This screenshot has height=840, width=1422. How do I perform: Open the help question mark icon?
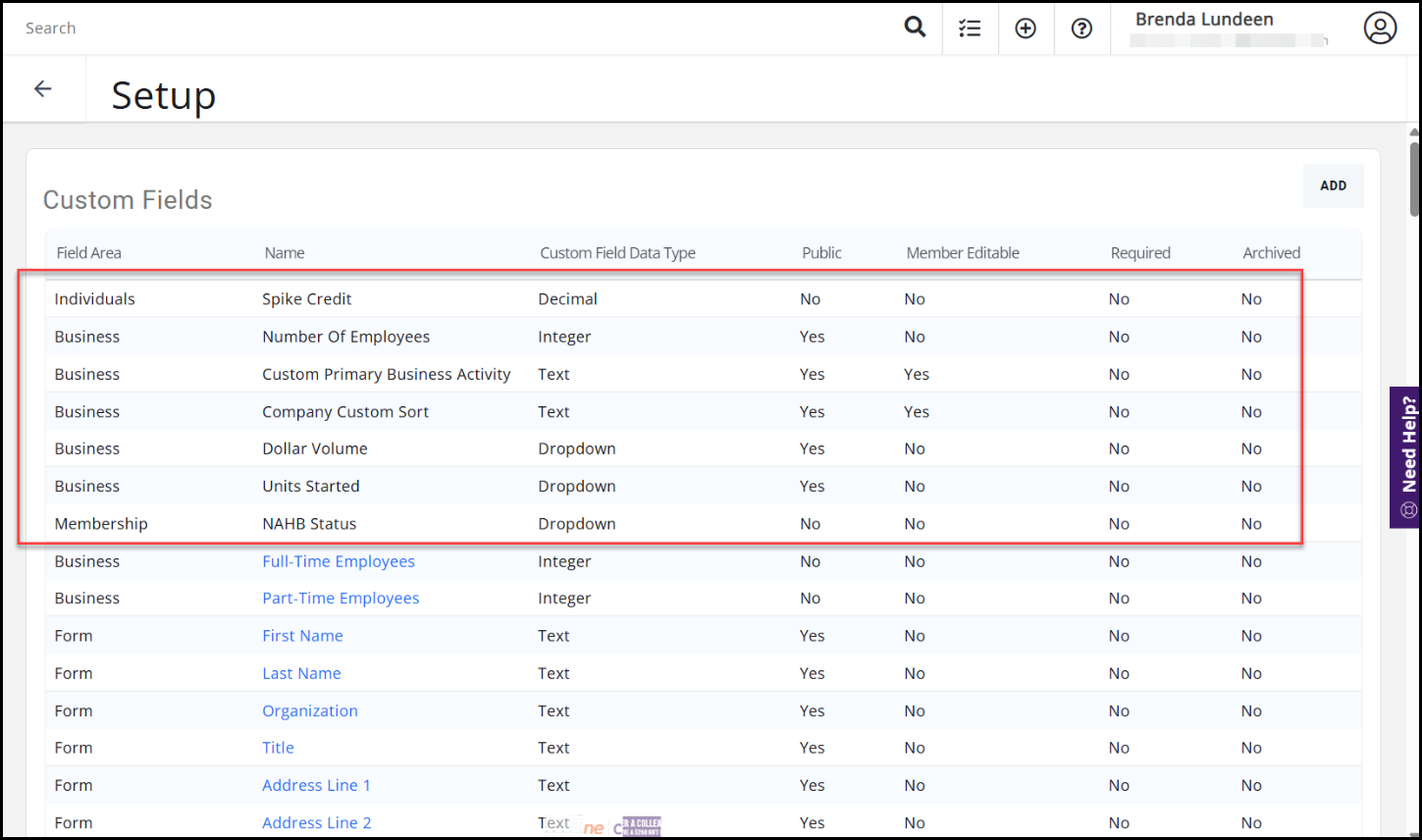1081,28
